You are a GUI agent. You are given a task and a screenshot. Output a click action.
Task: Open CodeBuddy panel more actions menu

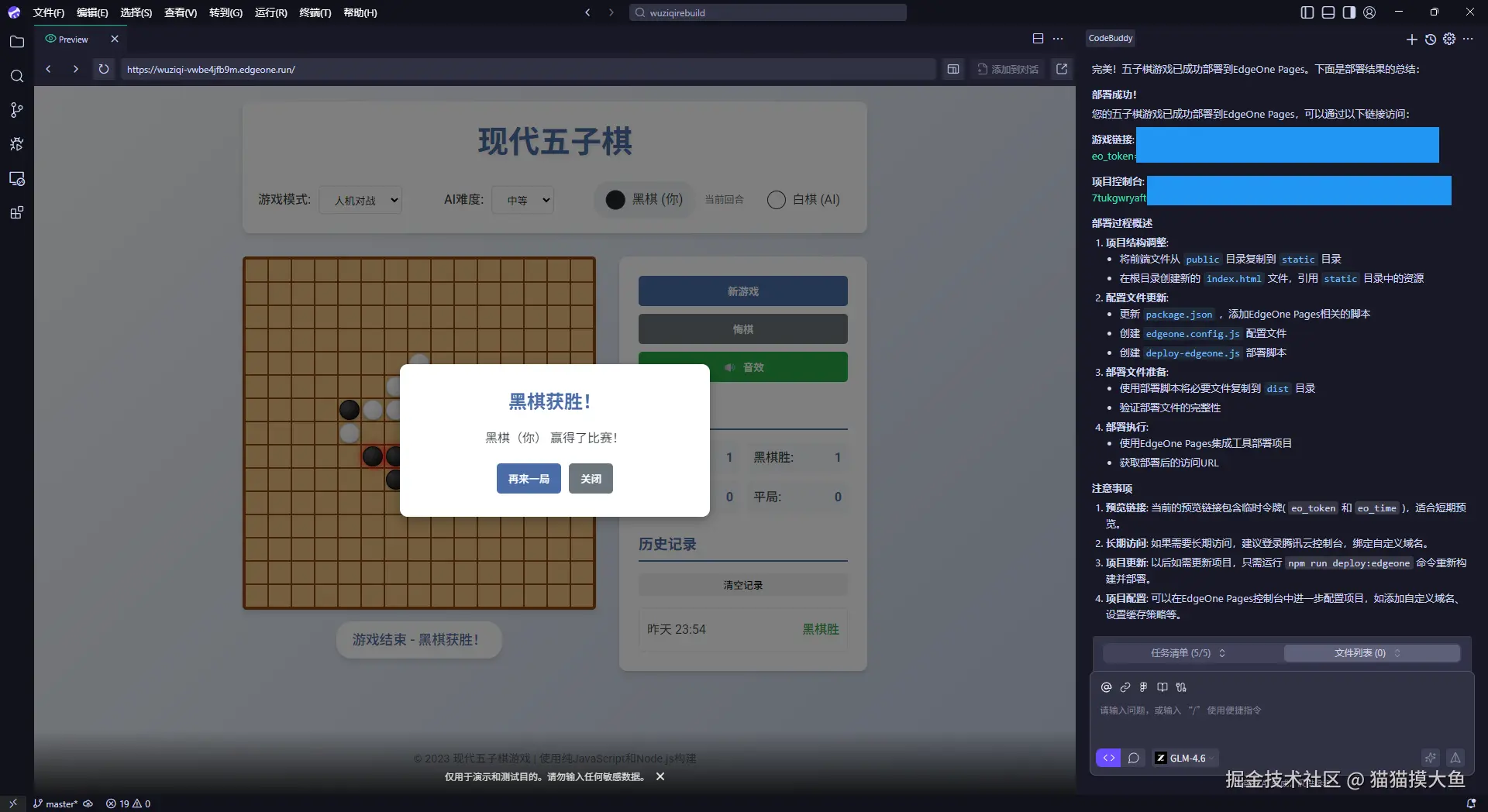1468,39
